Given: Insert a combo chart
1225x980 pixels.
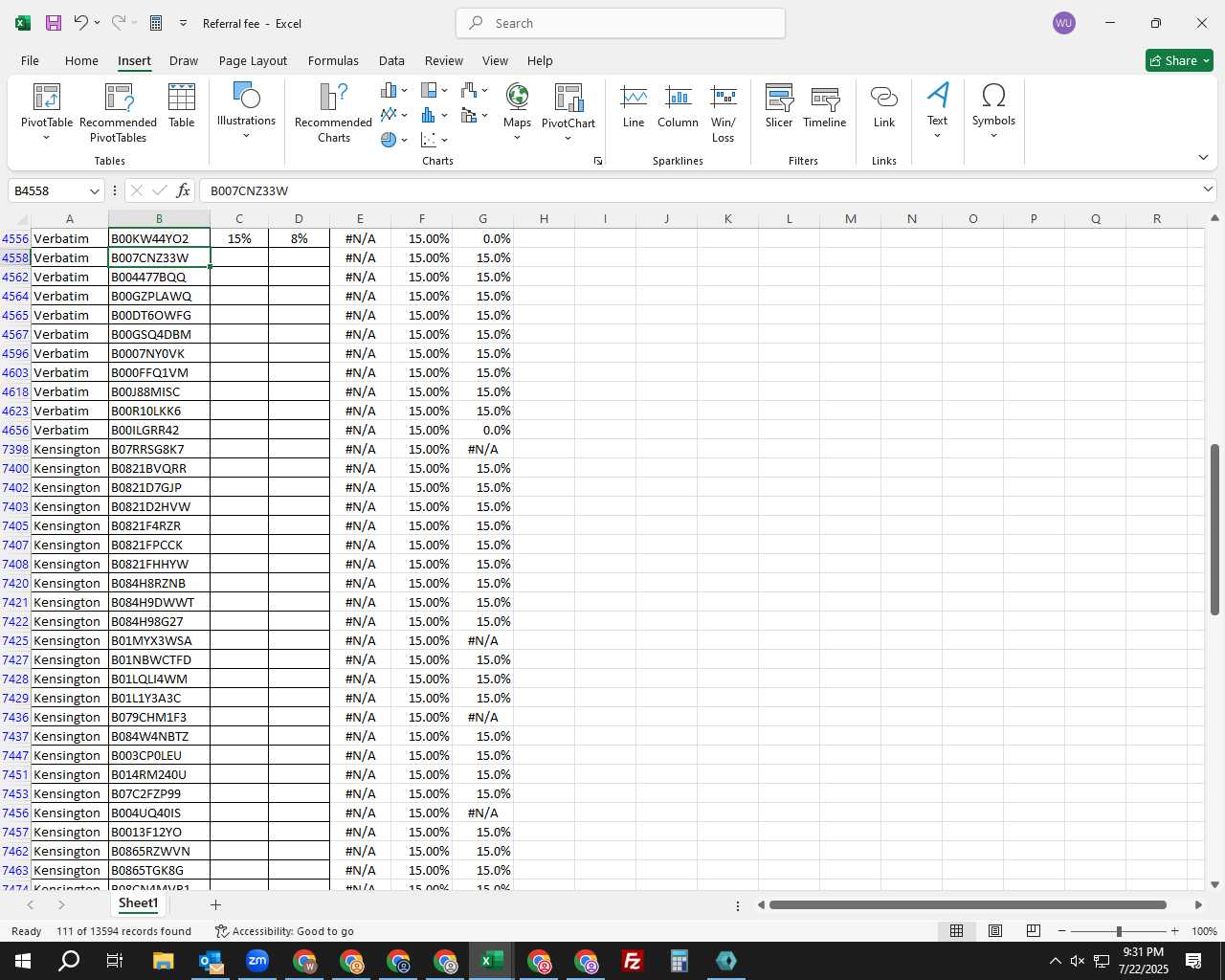Looking at the screenshot, I should click(475, 115).
